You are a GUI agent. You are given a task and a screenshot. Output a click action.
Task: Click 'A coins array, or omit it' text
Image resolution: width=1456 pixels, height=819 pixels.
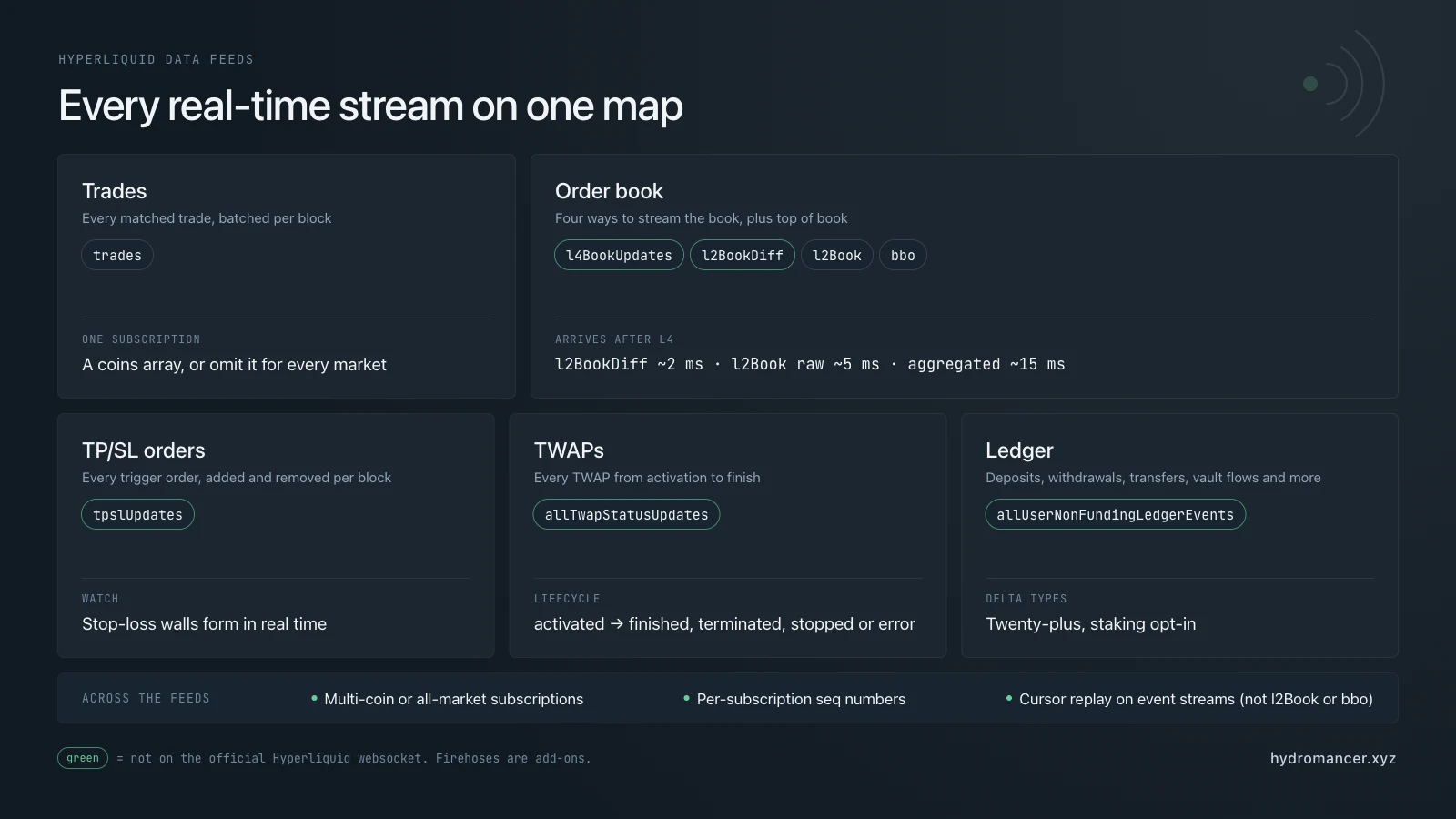click(x=235, y=365)
